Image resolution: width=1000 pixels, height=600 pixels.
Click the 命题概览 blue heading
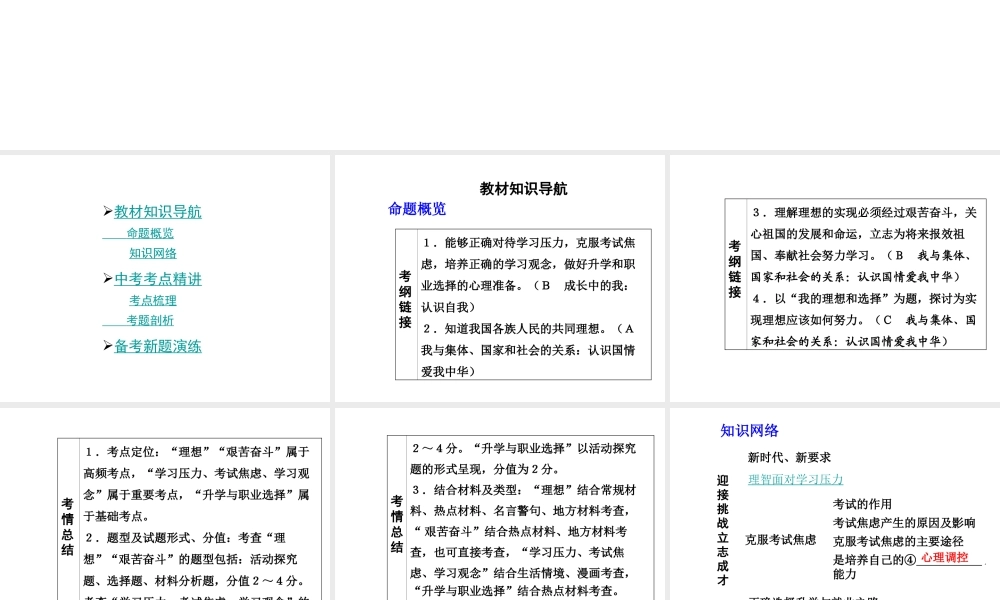click(417, 209)
